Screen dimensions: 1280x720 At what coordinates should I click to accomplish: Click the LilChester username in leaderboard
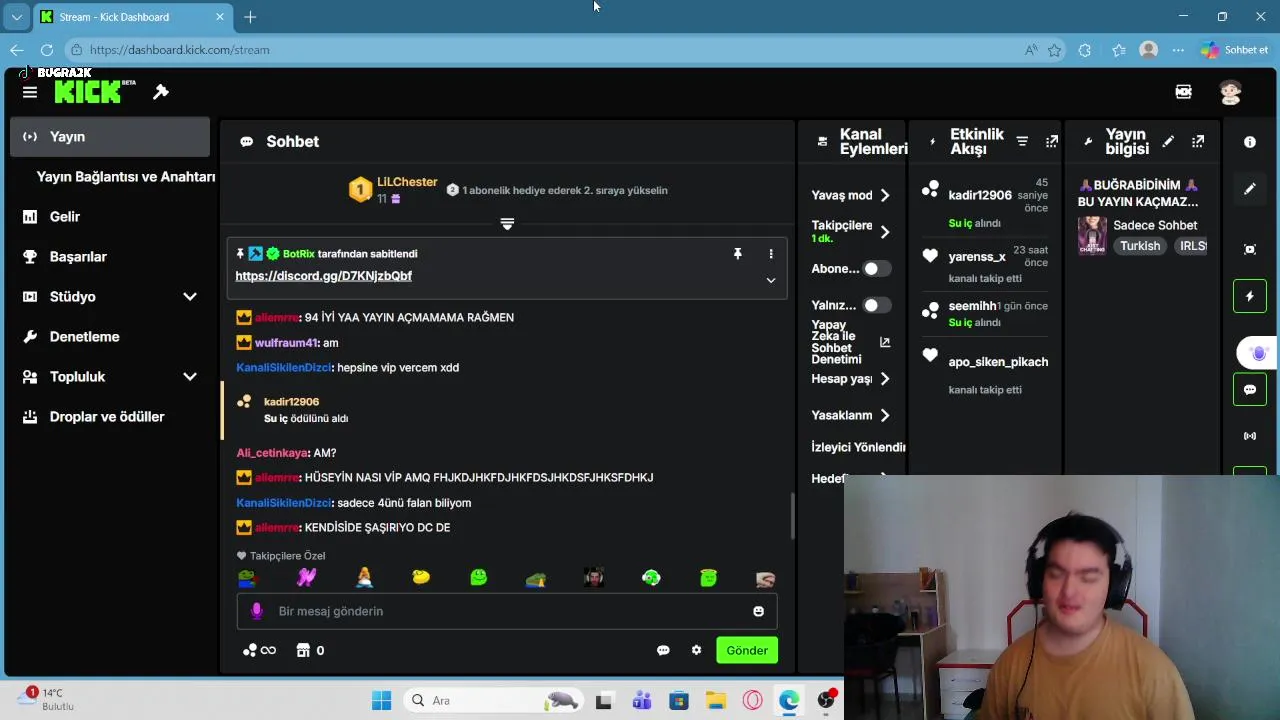[x=407, y=182]
